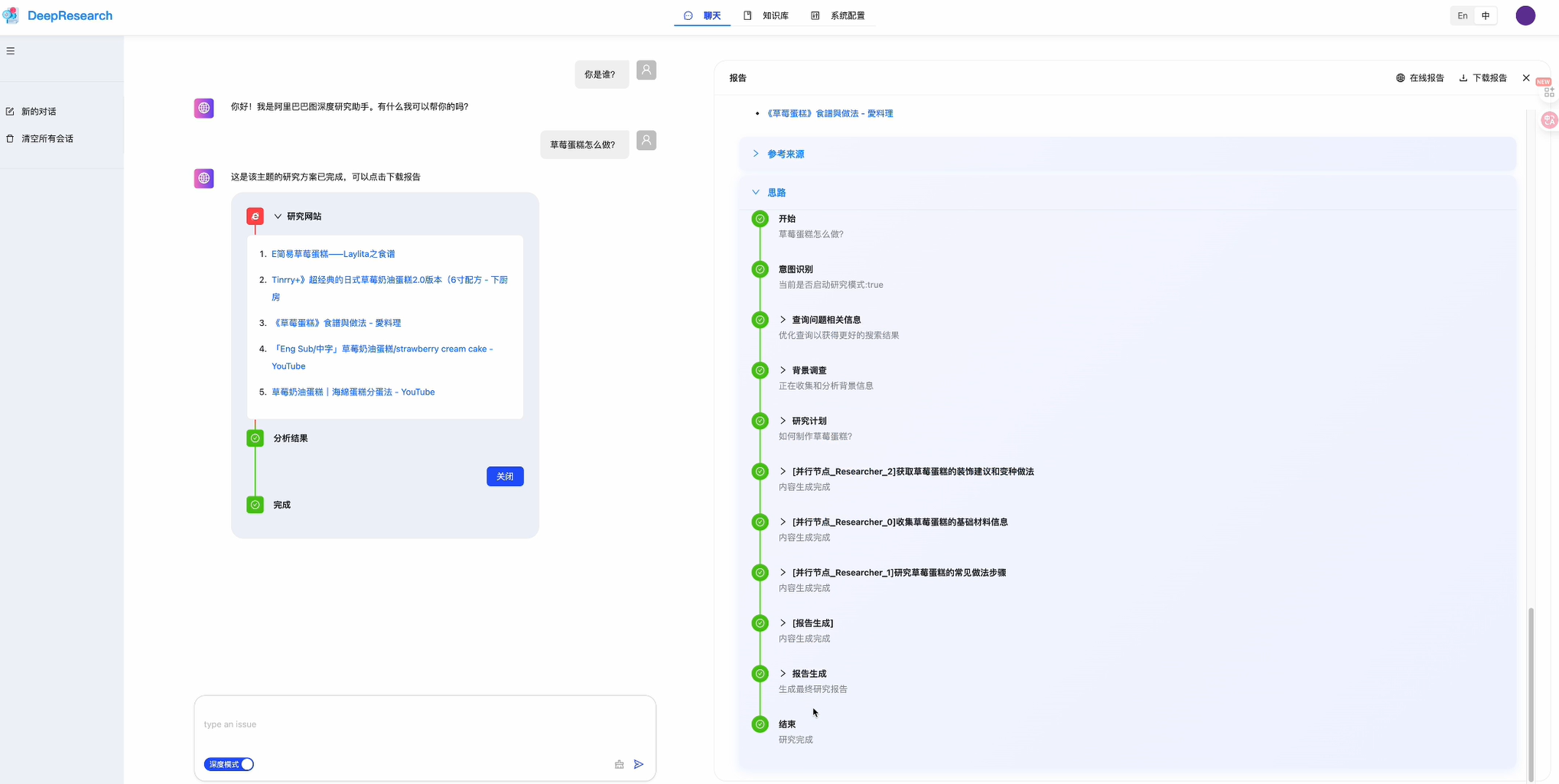Click the NEW grid widget icon
The height and width of the screenshot is (784, 1559).
click(x=1549, y=92)
